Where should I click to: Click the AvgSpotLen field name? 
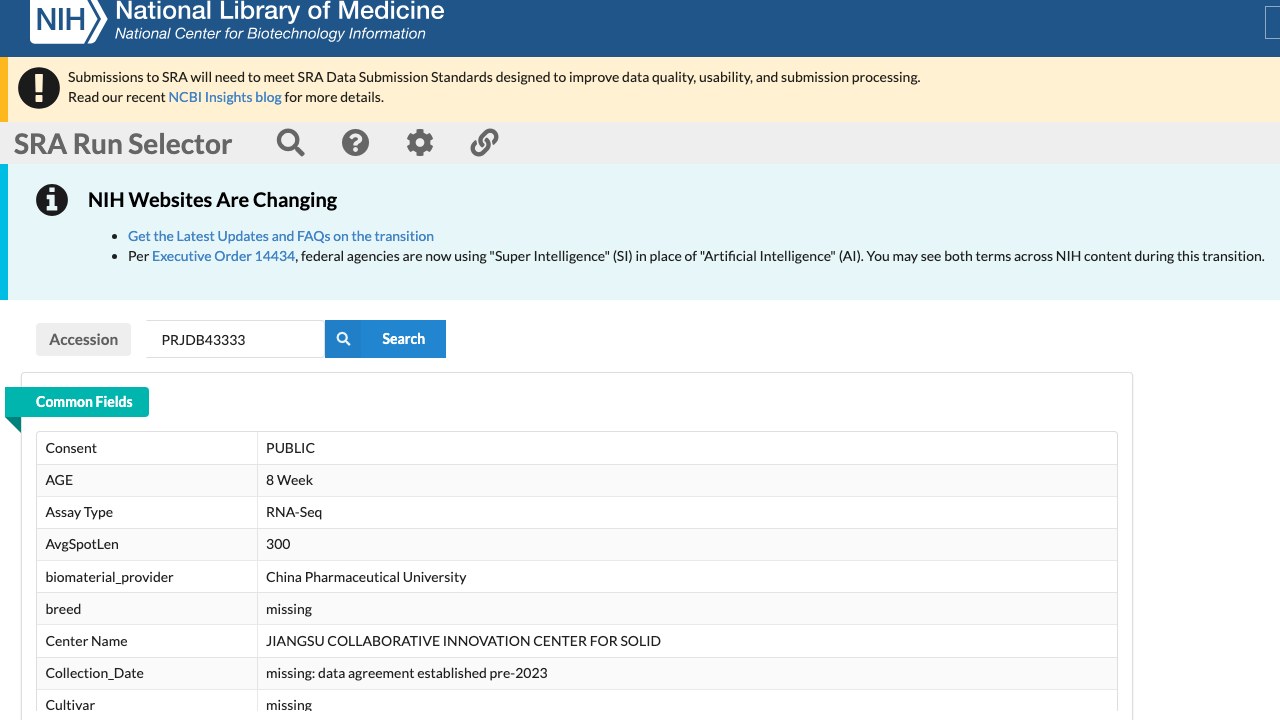coord(82,544)
